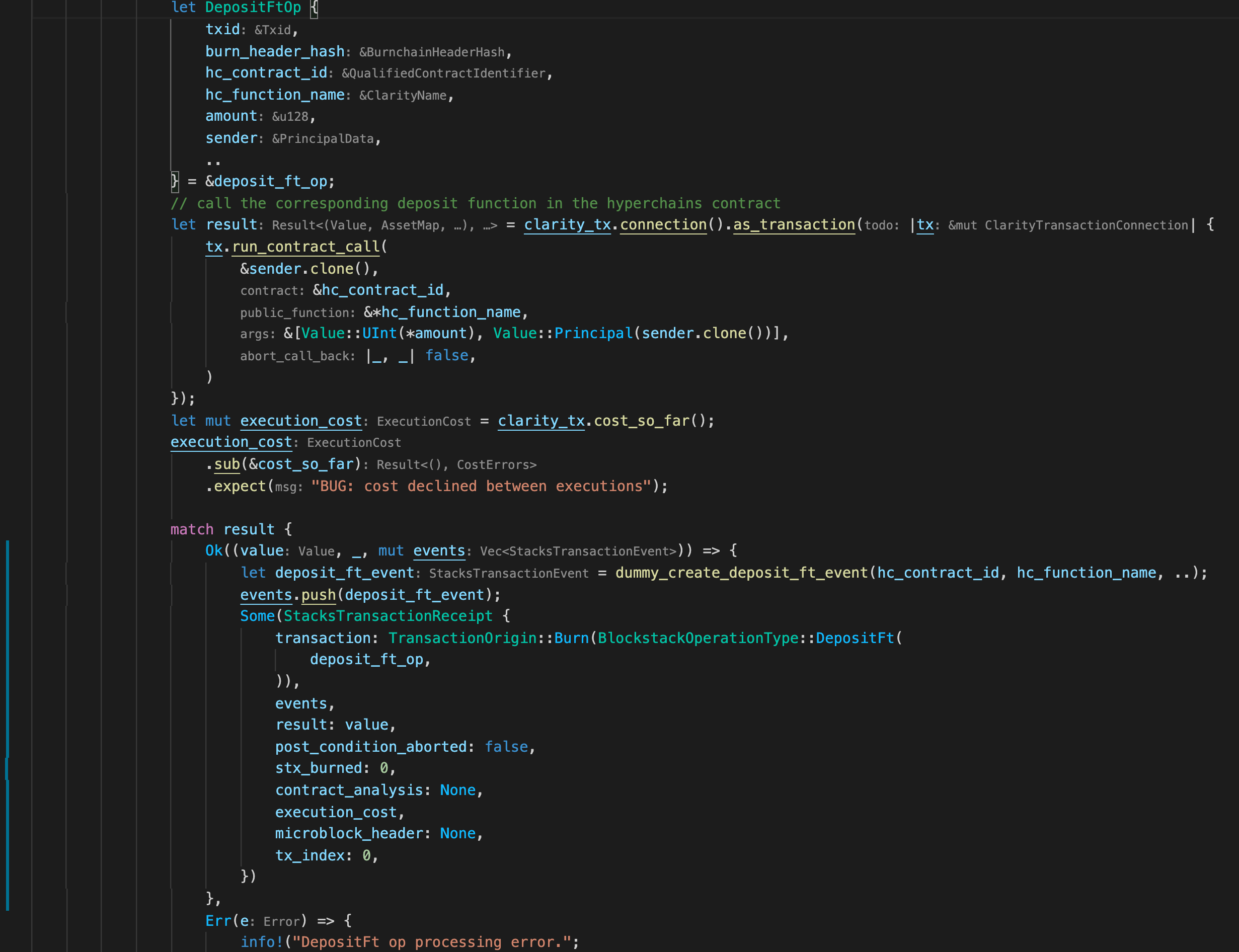This screenshot has height=952, width=1239.
Task: Click the underlined as_transaction identifier
Action: pyautogui.click(x=794, y=224)
